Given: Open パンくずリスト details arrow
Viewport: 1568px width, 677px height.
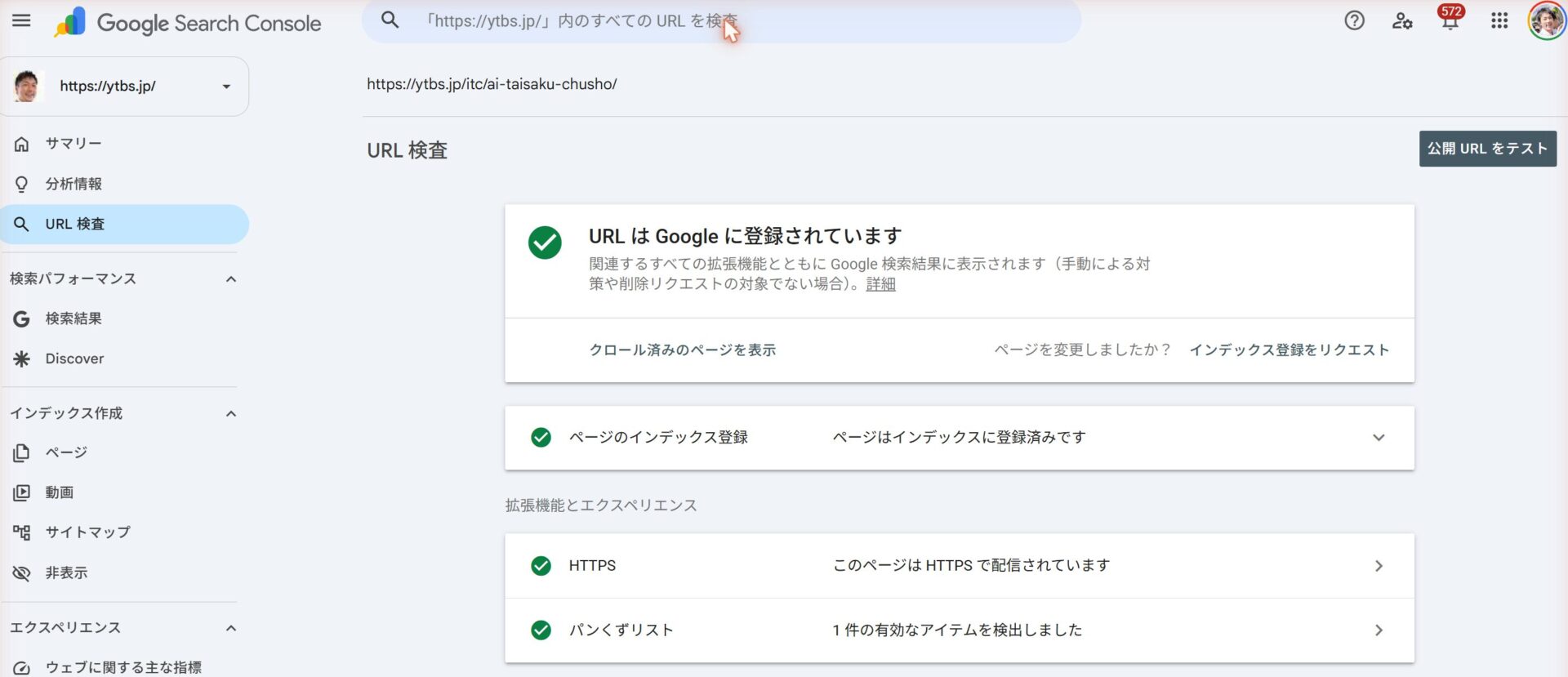Looking at the screenshot, I should coord(1379,630).
